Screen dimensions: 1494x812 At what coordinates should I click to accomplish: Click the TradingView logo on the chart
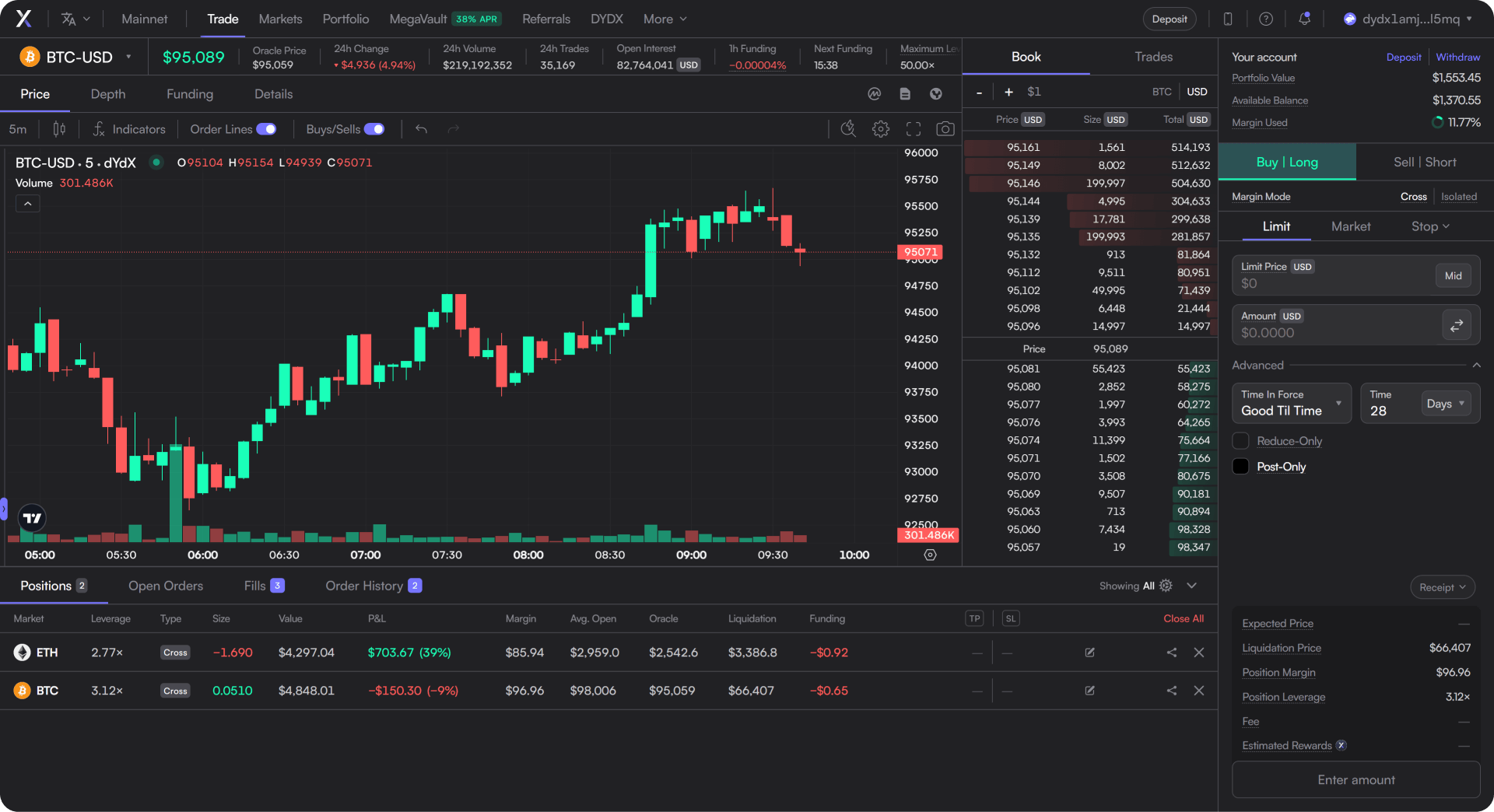pos(31,517)
